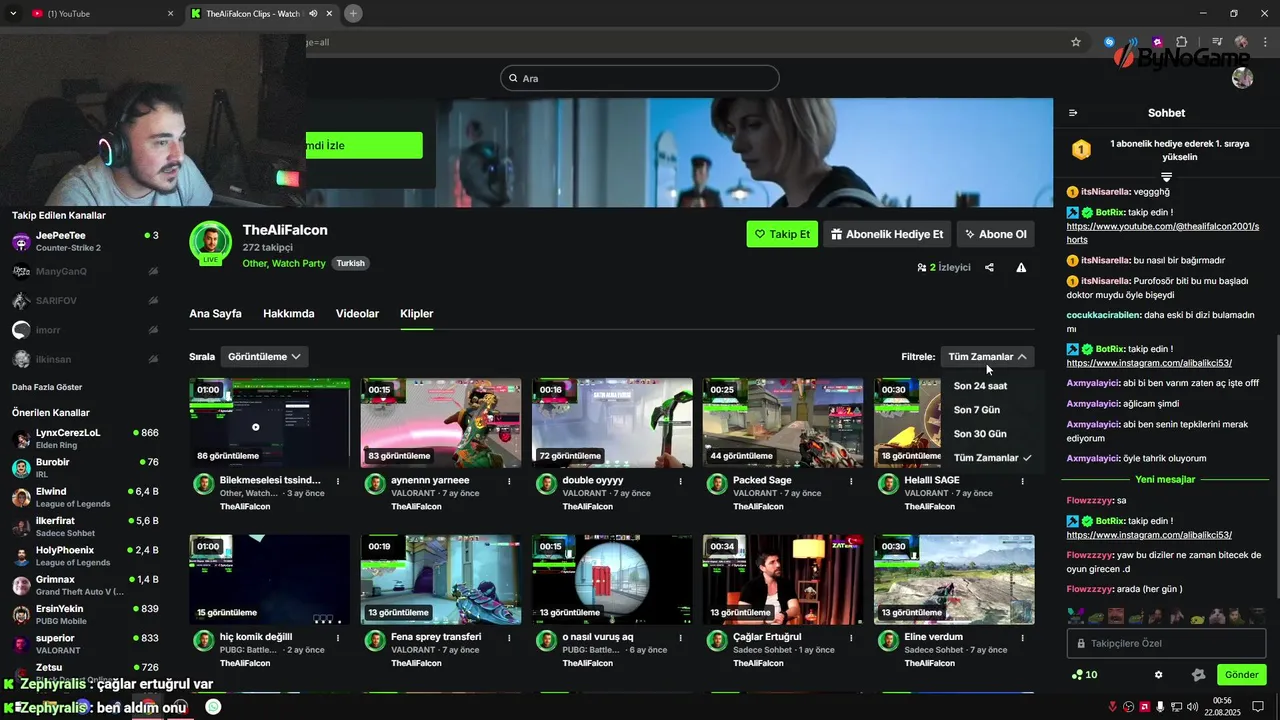Open the YouTube shorts link in chat
This screenshot has width=1280, height=720.
coord(1163,233)
